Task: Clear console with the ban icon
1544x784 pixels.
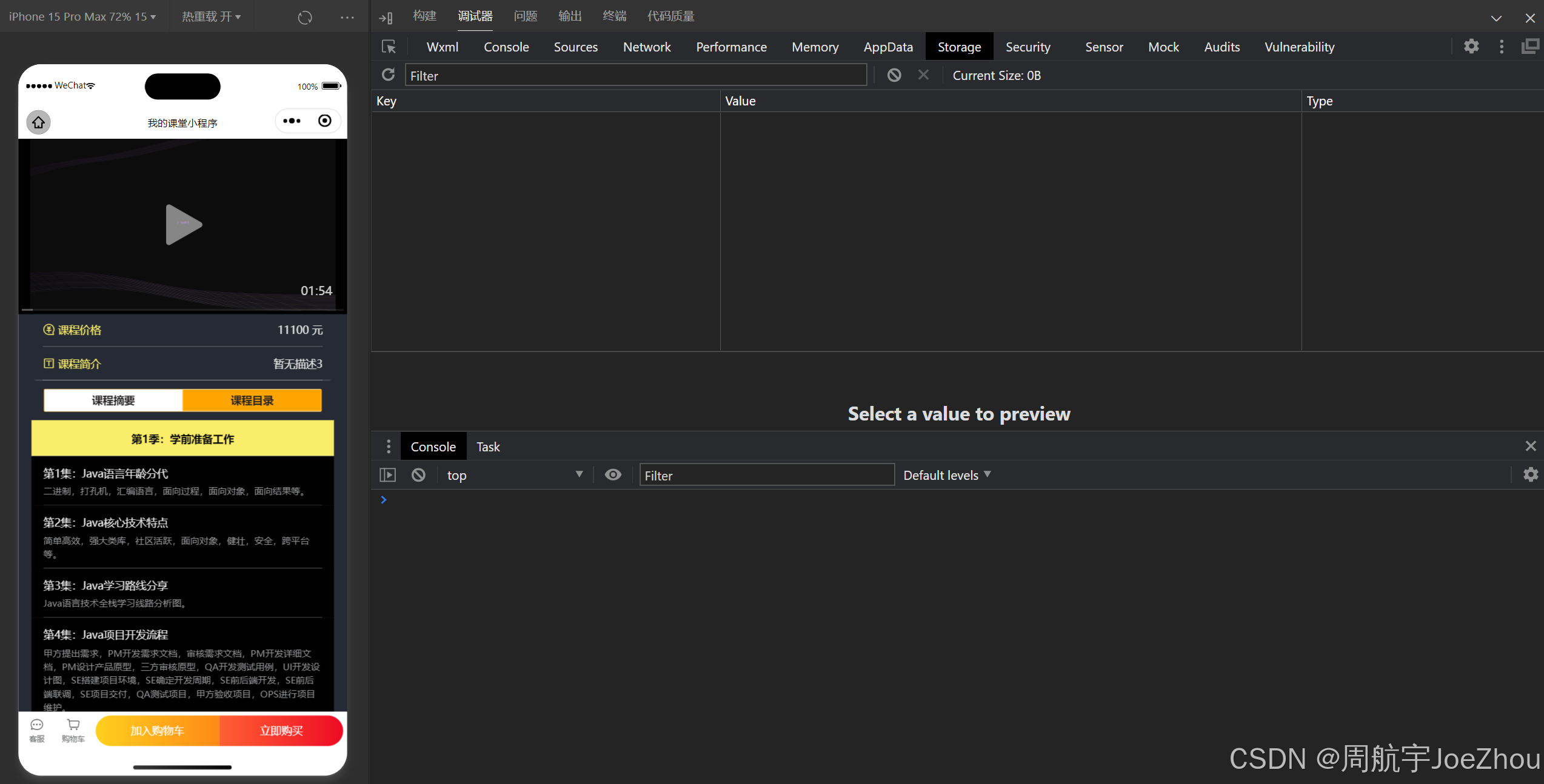Action: (418, 475)
